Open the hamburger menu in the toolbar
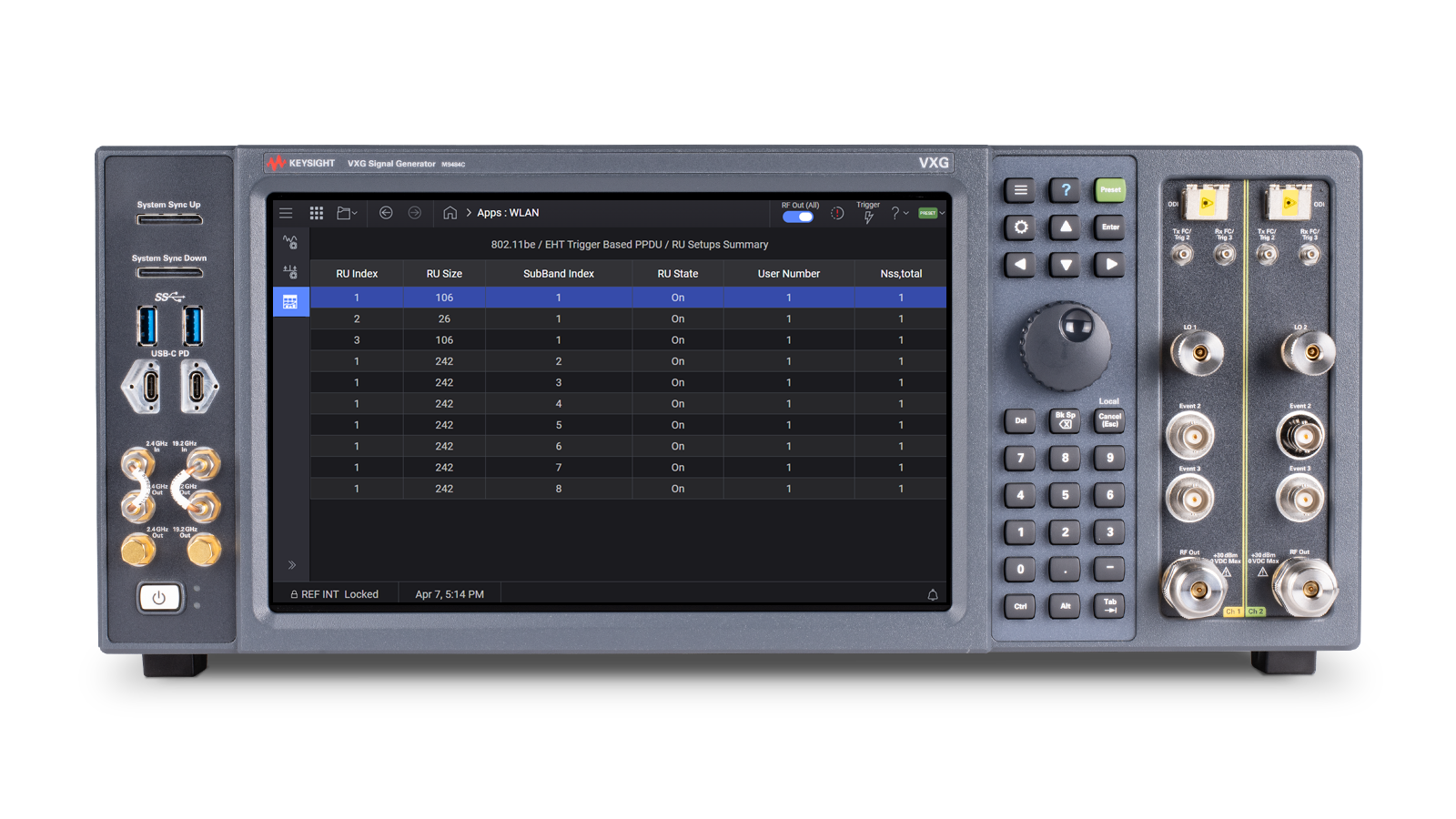 click(286, 213)
